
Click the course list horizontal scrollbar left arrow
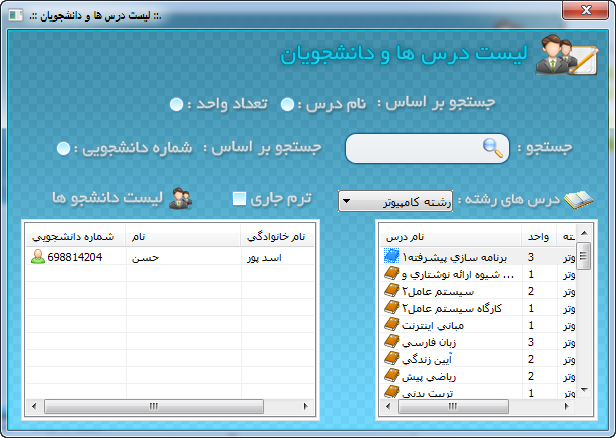(x=388, y=407)
